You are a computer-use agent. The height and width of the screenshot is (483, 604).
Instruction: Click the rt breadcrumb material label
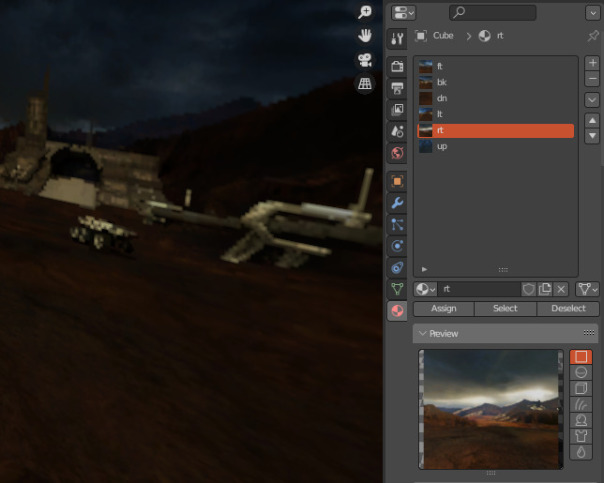click(x=500, y=35)
